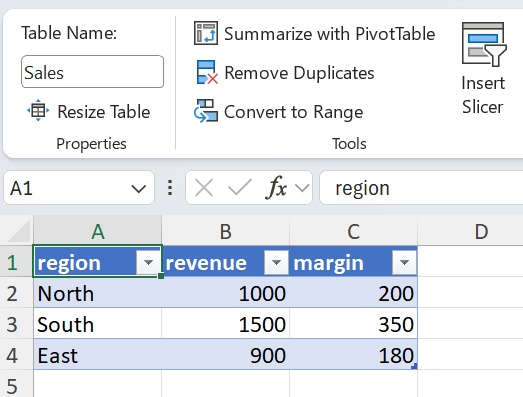Click the cell with value 350
The image size is (523, 397).
[354, 324]
